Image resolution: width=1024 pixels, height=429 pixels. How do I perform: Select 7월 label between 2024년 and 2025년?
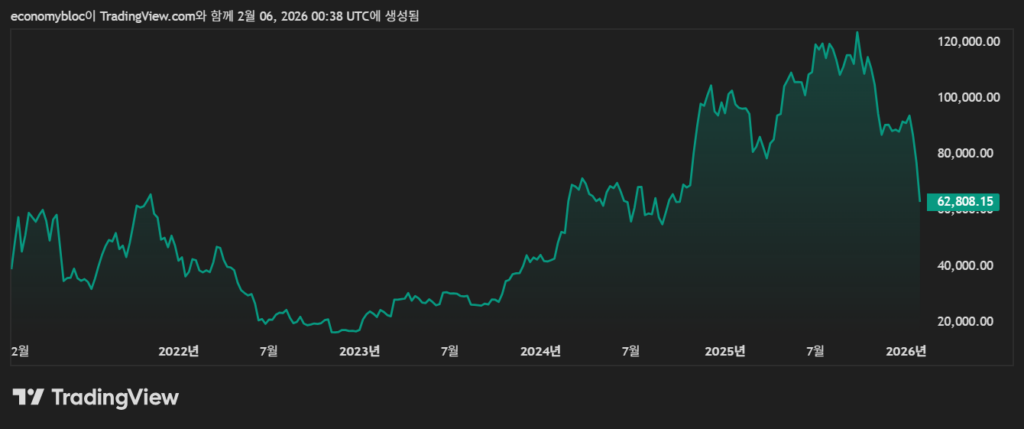click(x=632, y=351)
